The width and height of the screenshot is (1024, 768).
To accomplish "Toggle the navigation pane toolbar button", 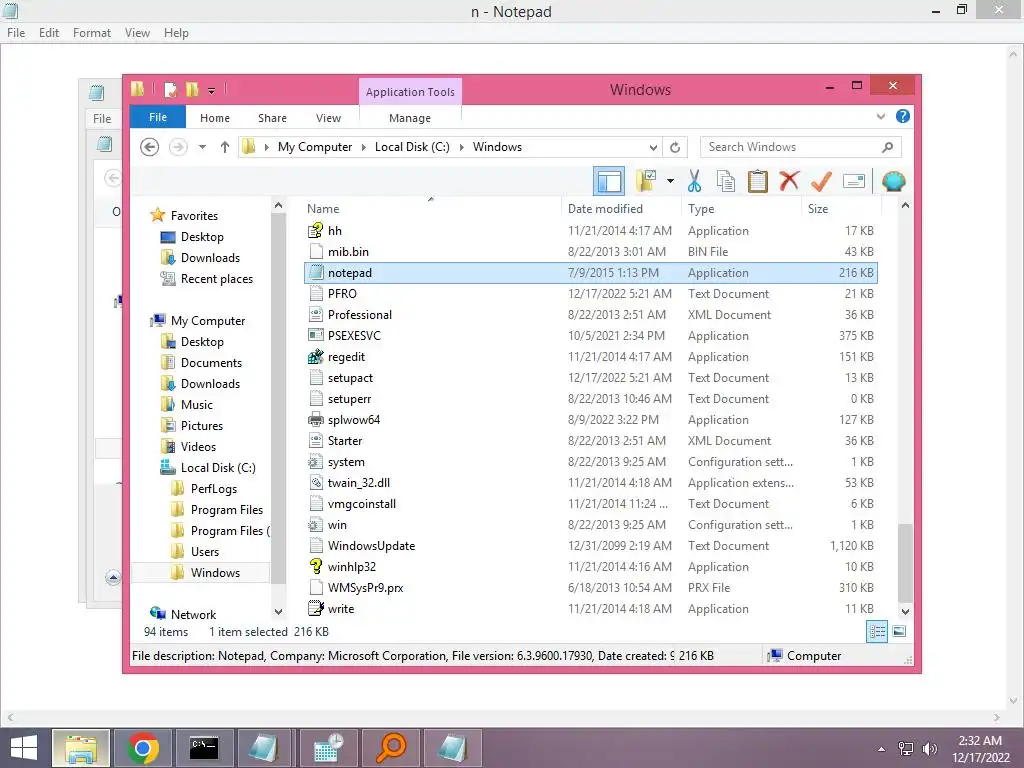I will tap(609, 181).
